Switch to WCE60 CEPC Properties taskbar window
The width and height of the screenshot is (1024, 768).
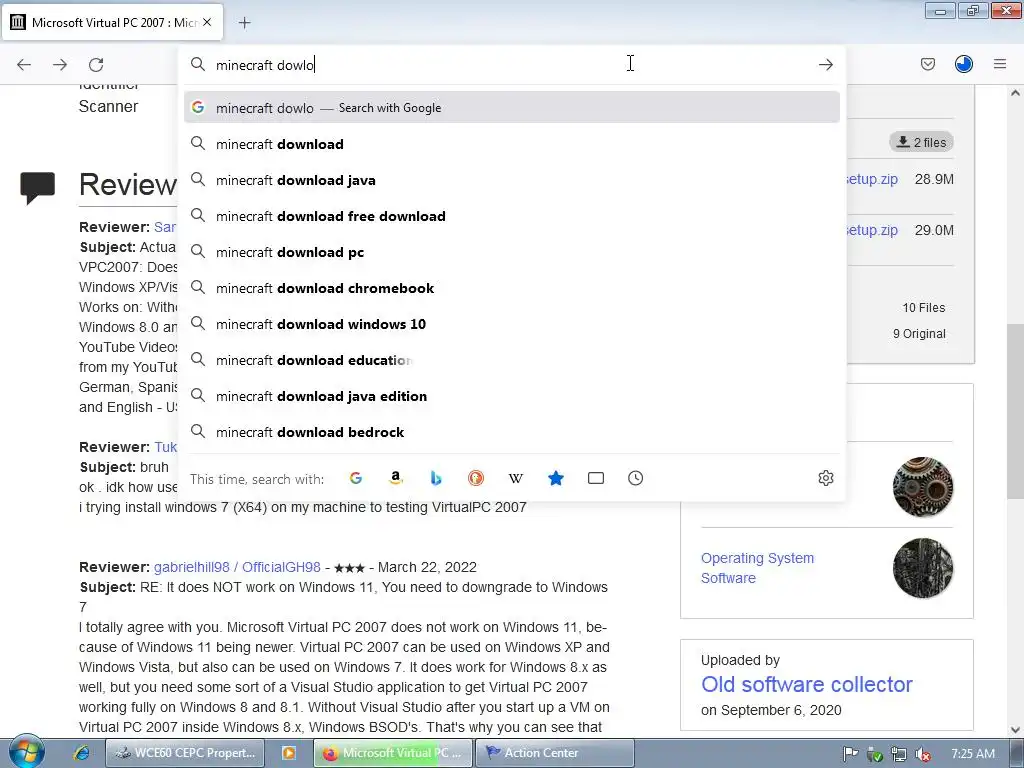click(185, 753)
